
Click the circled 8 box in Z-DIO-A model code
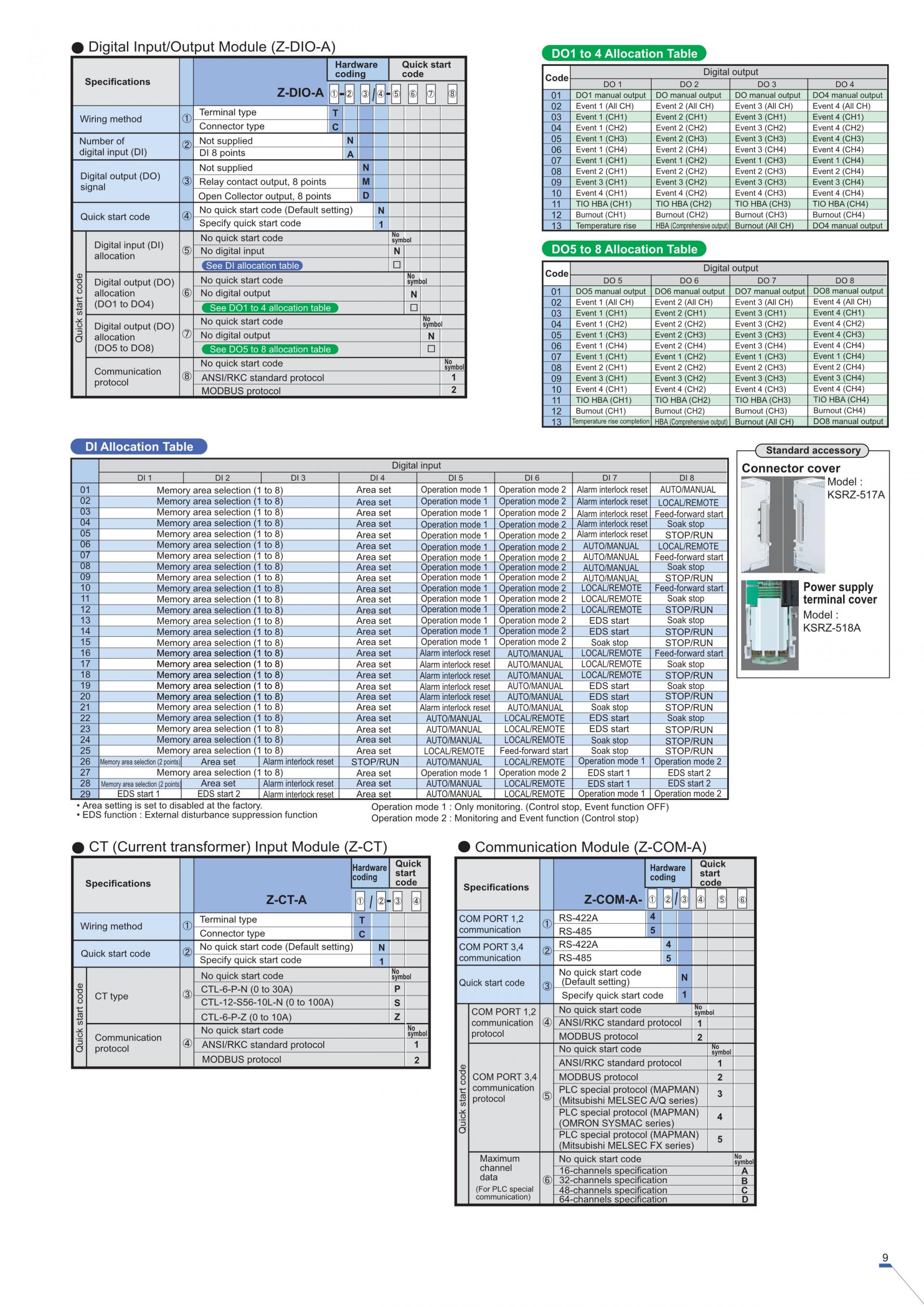click(x=452, y=94)
